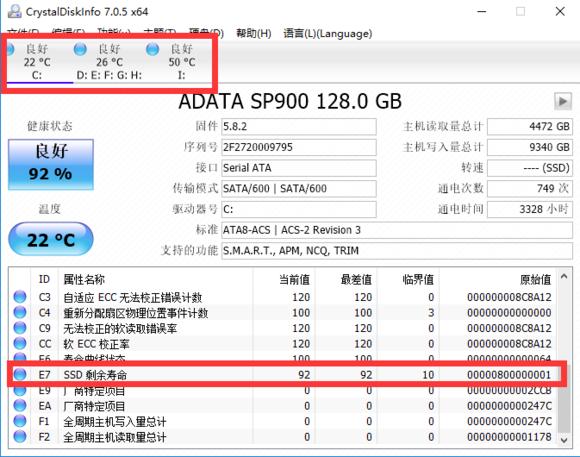The image size is (580, 457).
Task: Click the power on count 749 次
Action: 530,189
